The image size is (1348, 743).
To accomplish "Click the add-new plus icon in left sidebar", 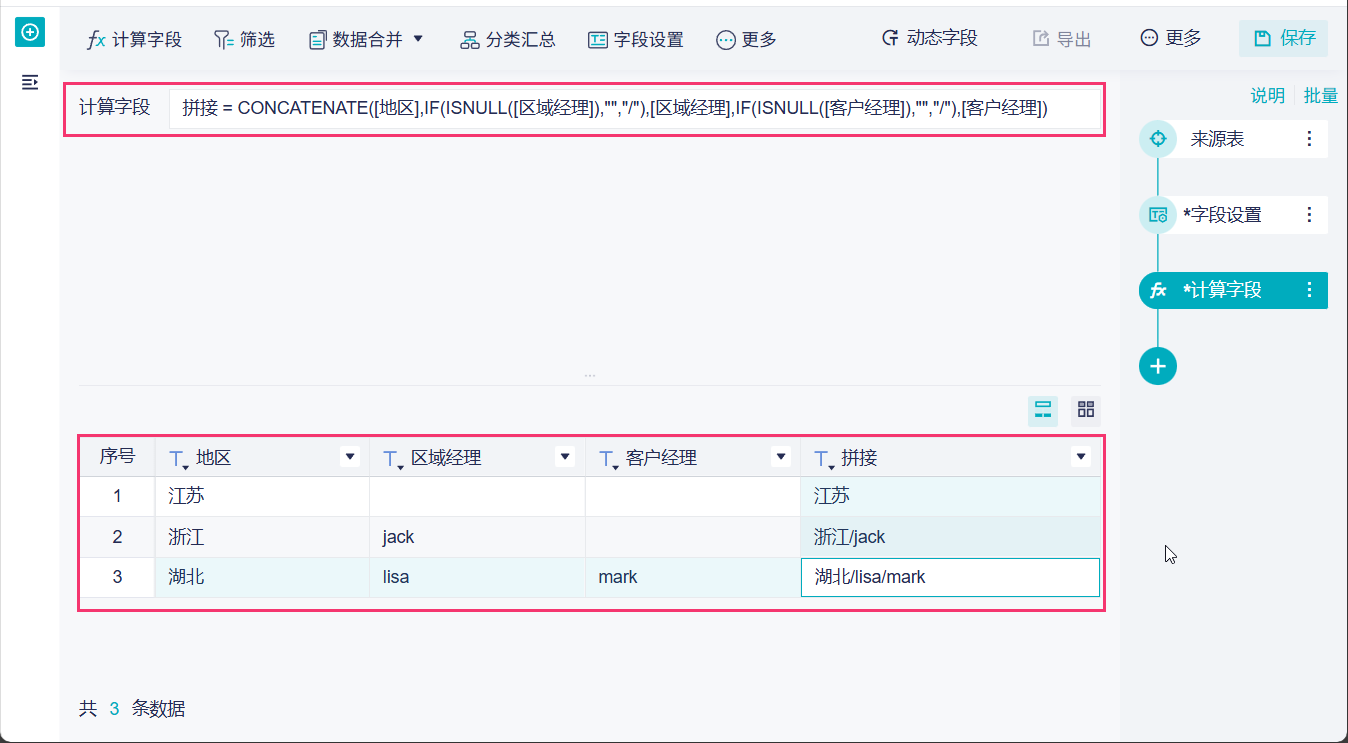I will click(x=30, y=32).
